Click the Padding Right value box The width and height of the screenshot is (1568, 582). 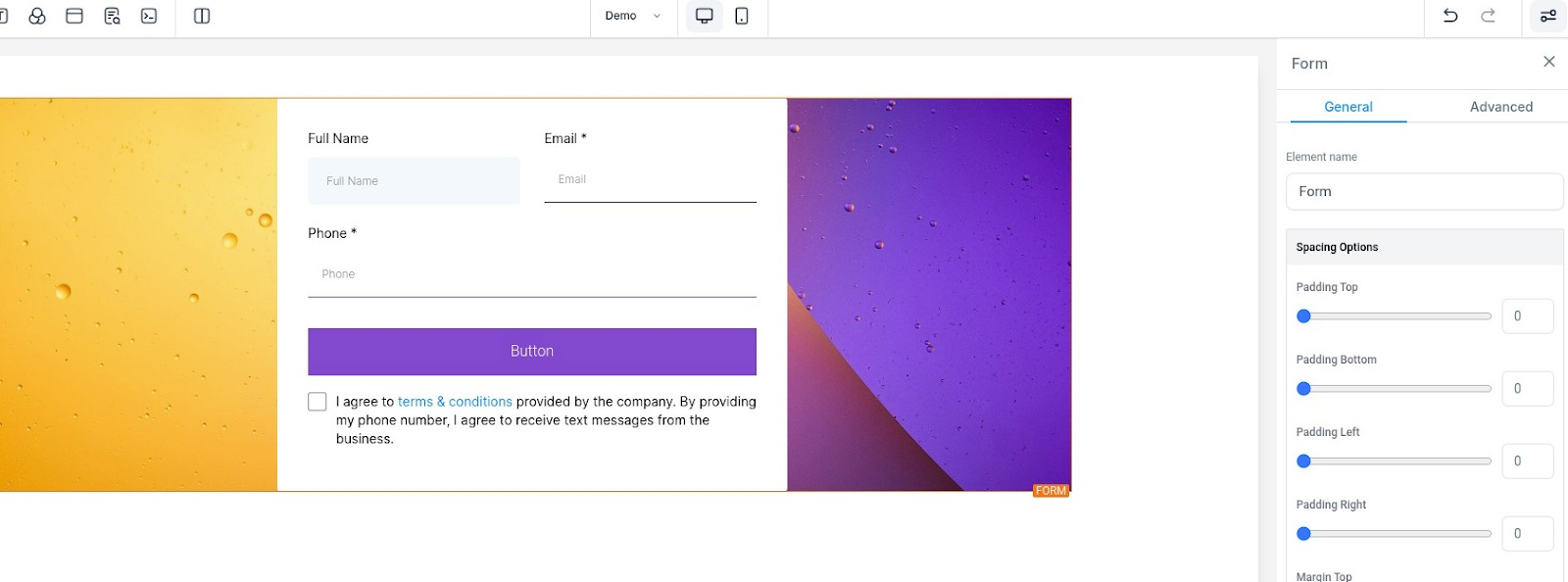[x=1528, y=534]
